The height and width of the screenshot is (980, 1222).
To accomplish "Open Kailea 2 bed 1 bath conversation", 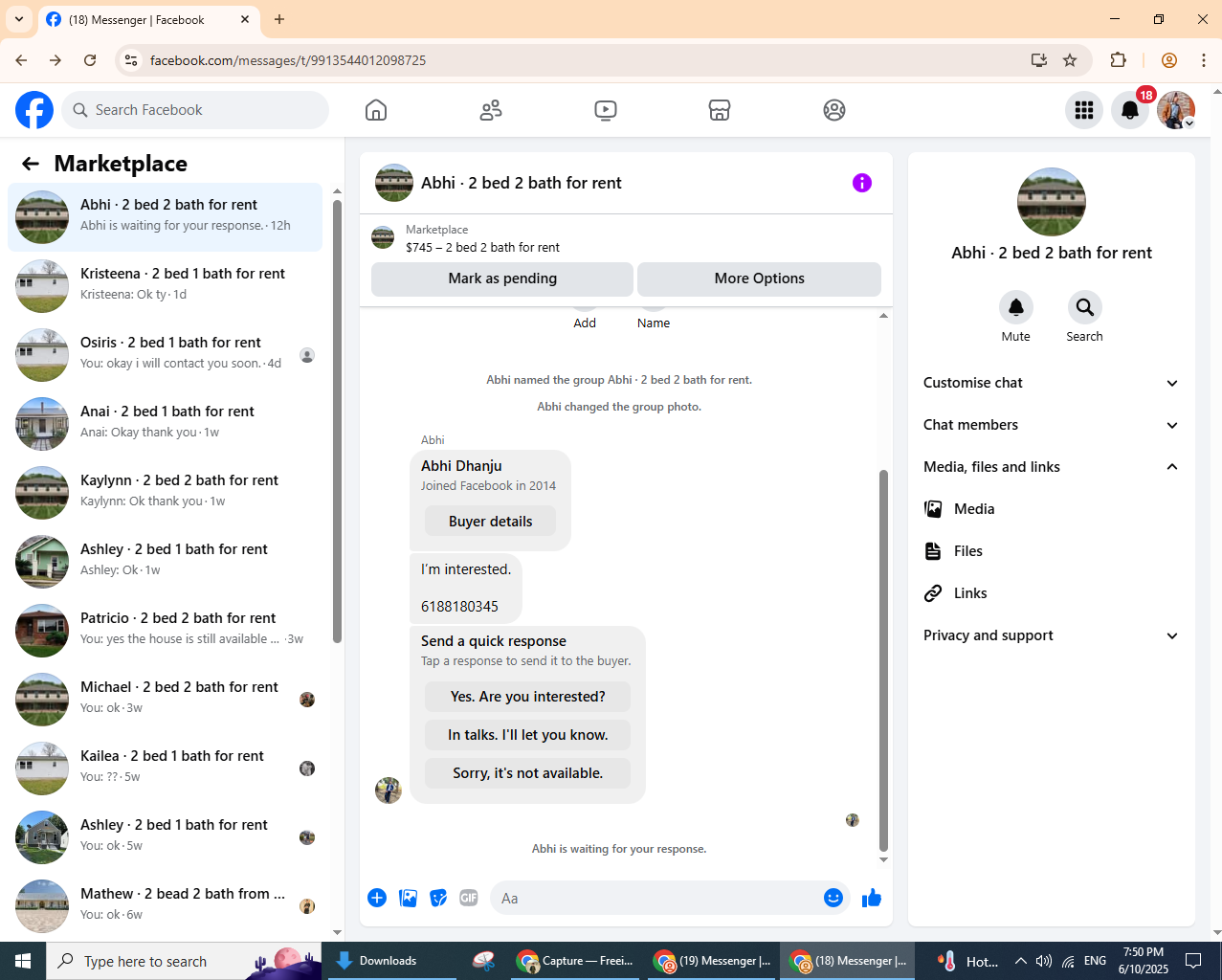I will pos(166,768).
